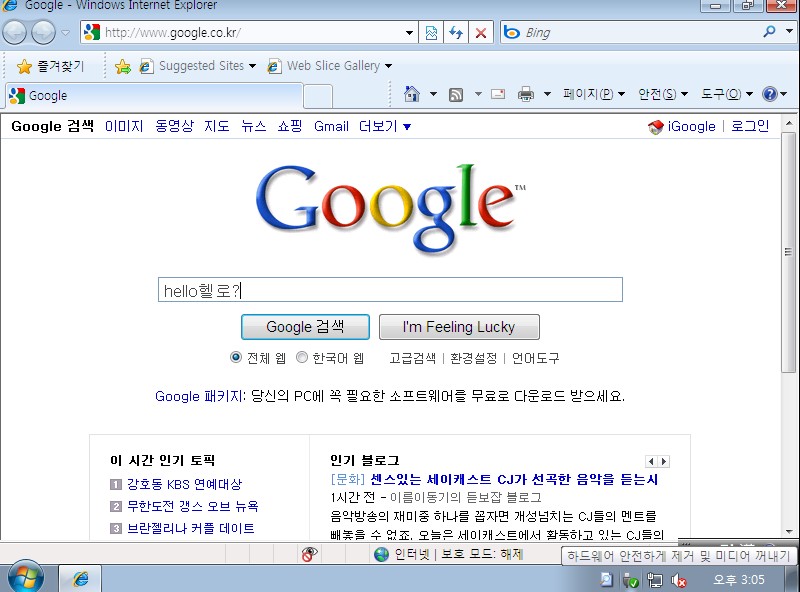
Task: Click the browser Back arrow button
Action: pos(15,33)
